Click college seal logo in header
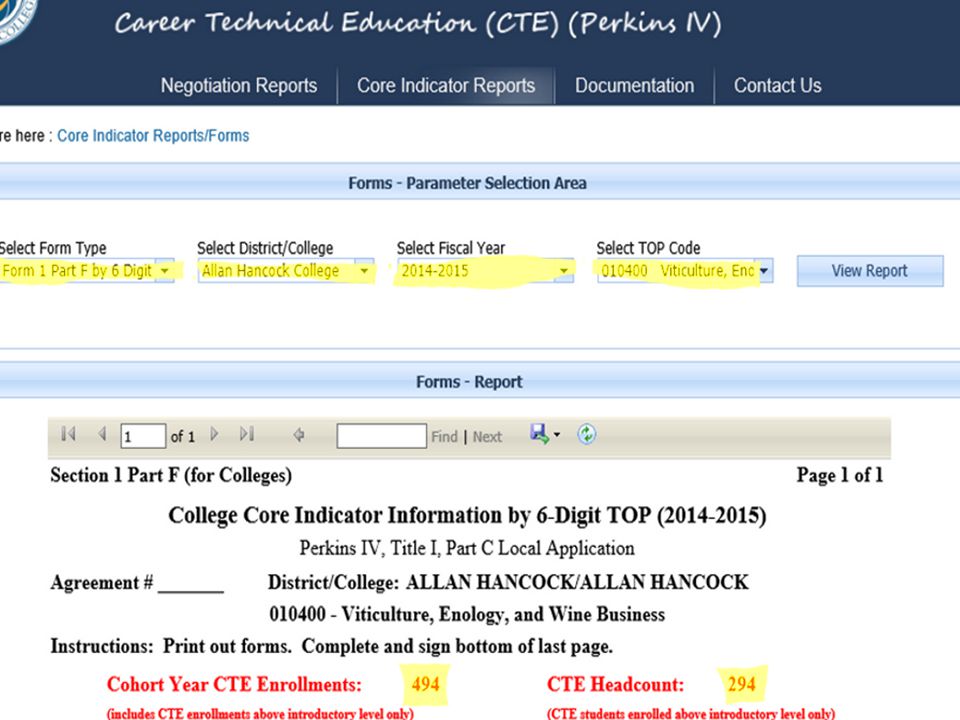The image size is (960, 720). pyautogui.click(x=15, y=20)
